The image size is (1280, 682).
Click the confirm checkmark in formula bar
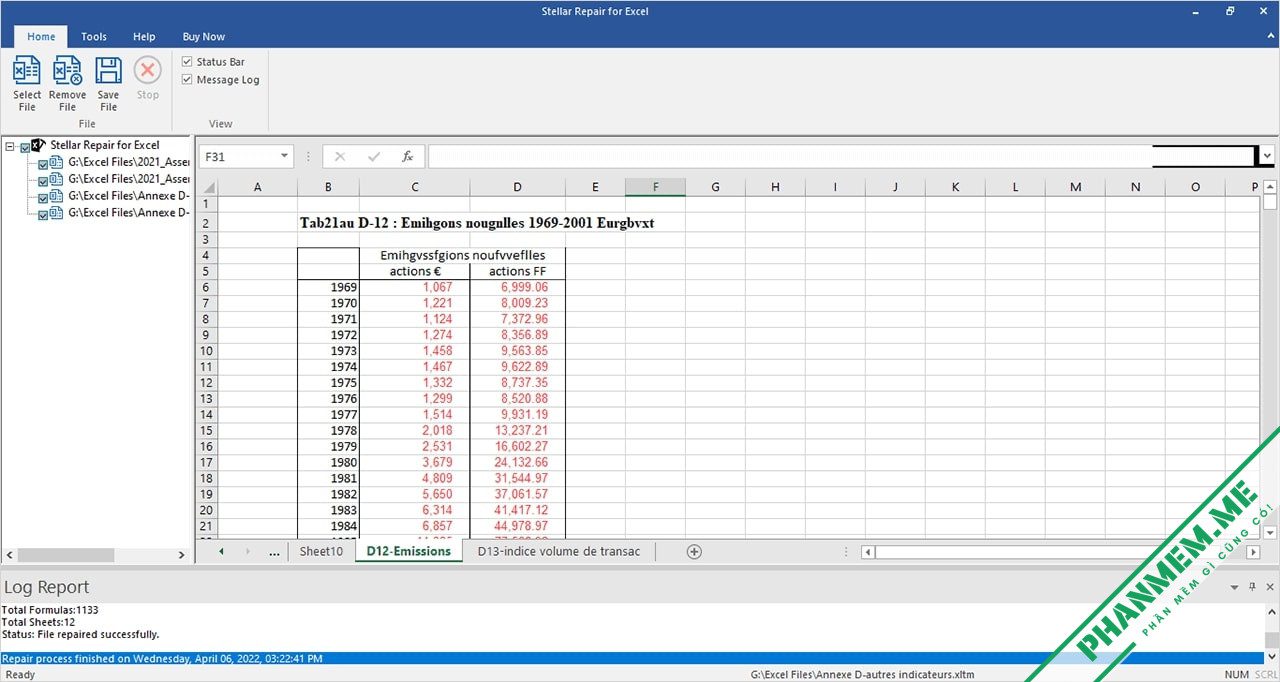(x=374, y=157)
